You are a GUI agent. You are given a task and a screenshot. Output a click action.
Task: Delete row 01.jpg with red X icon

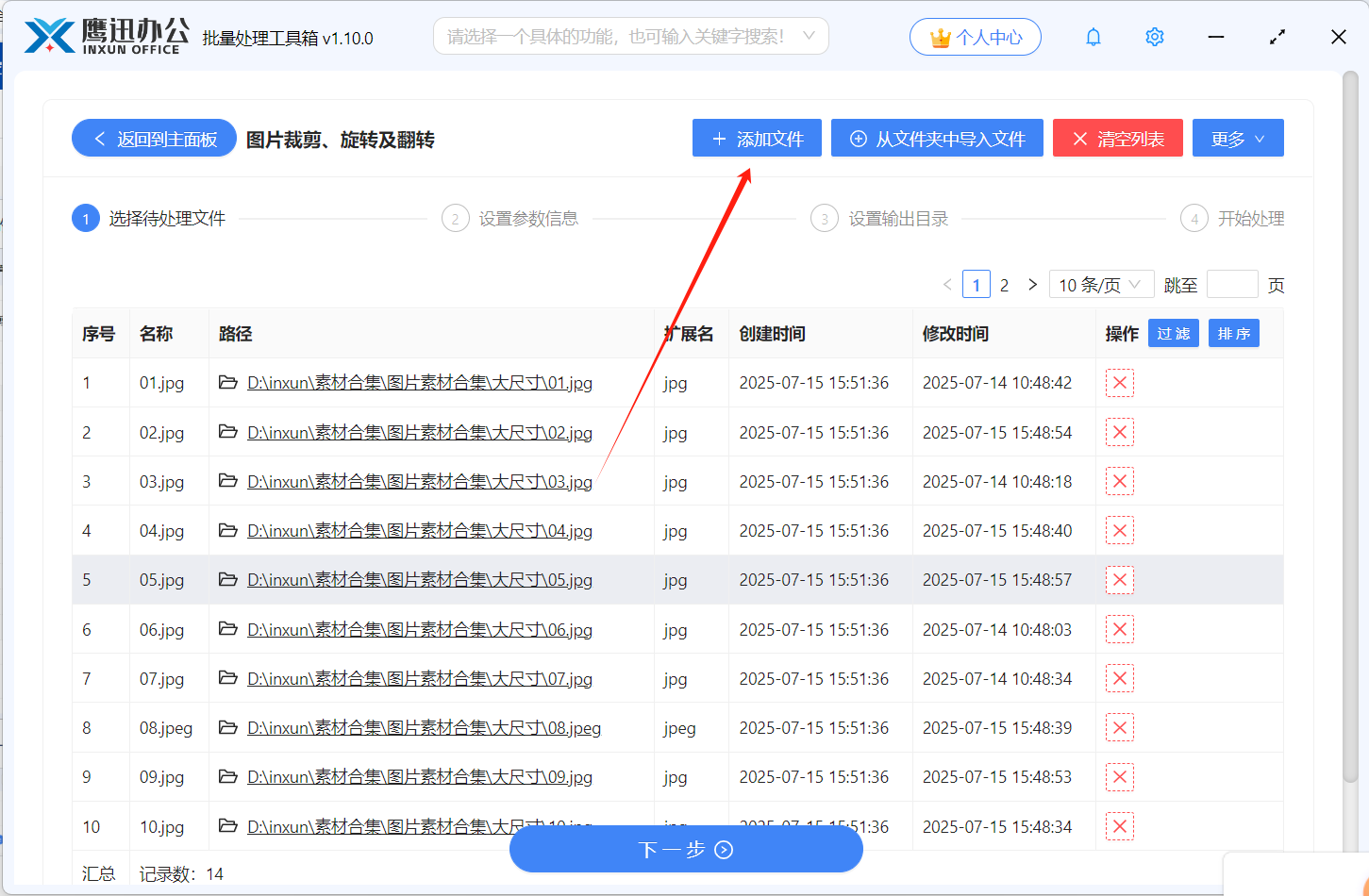tap(1119, 383)
